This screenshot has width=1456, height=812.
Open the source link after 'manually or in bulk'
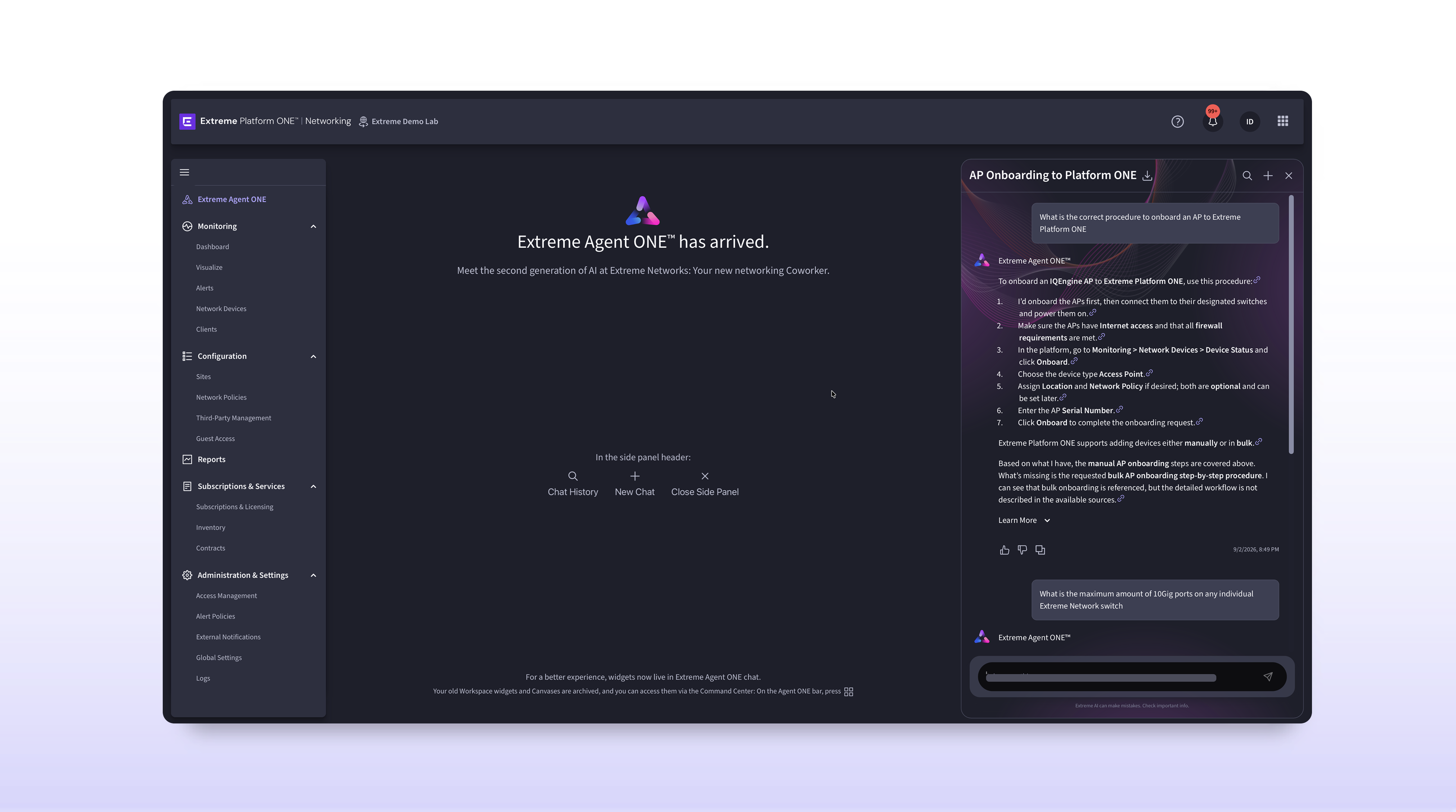pos(1258,442)
